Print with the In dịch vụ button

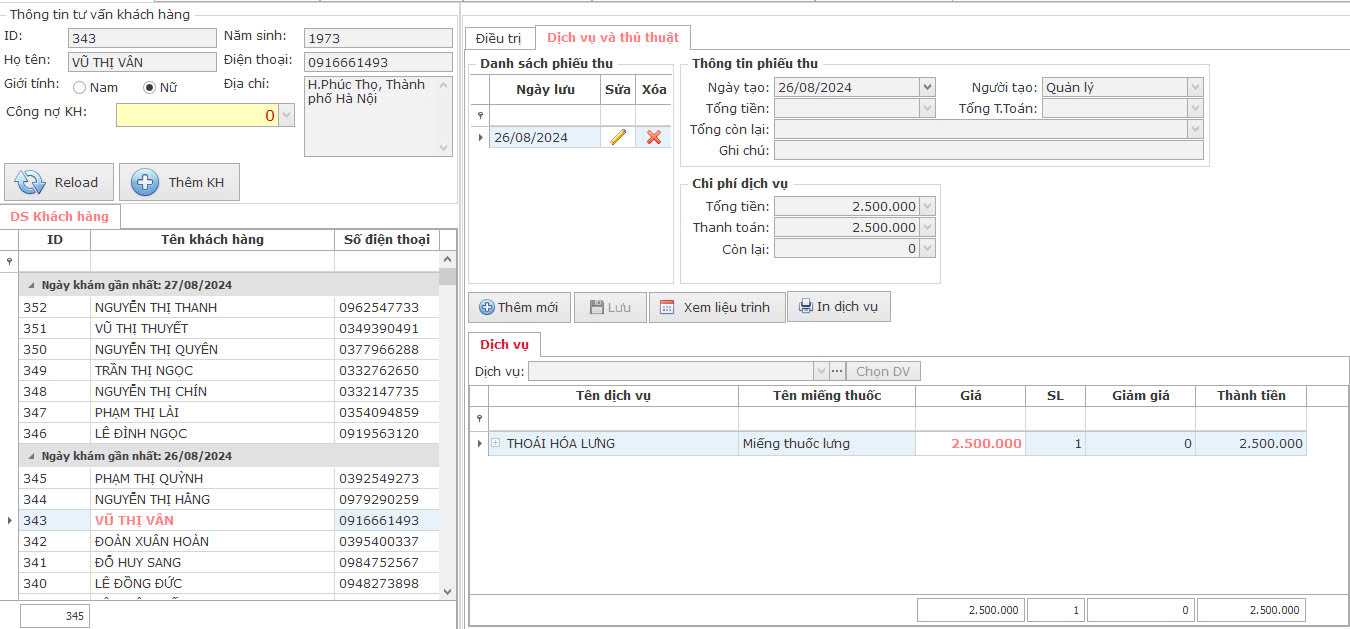838,306
